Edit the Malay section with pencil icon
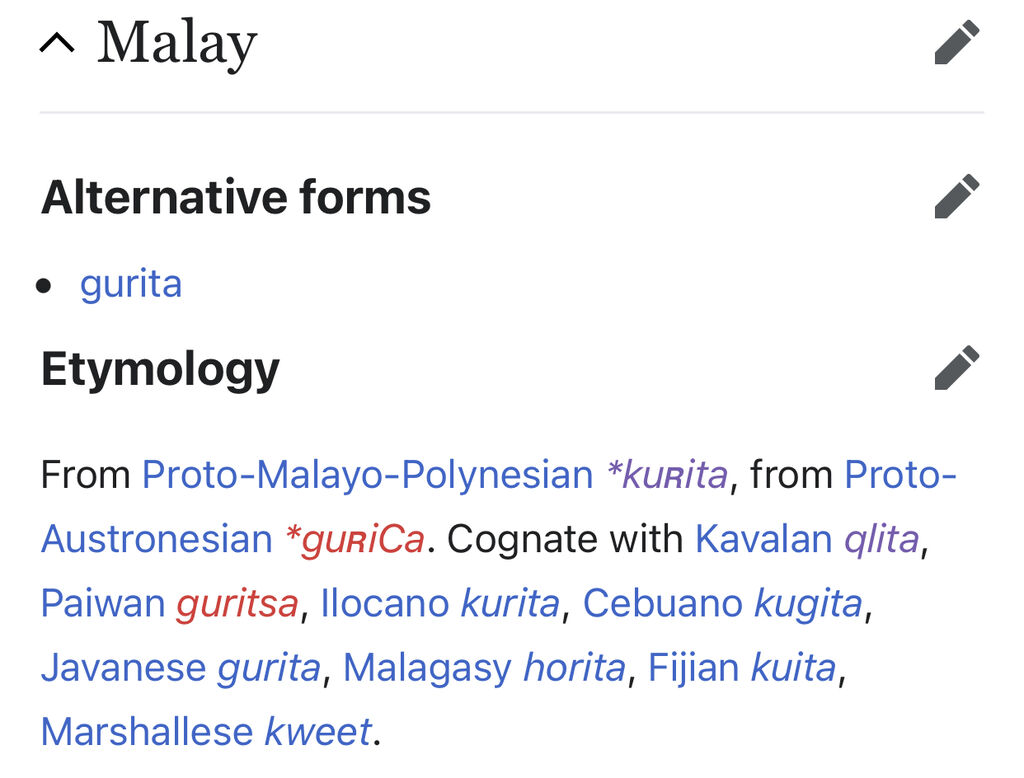The height and width of the screenshot is (778, 1024). tap(957, 42)
